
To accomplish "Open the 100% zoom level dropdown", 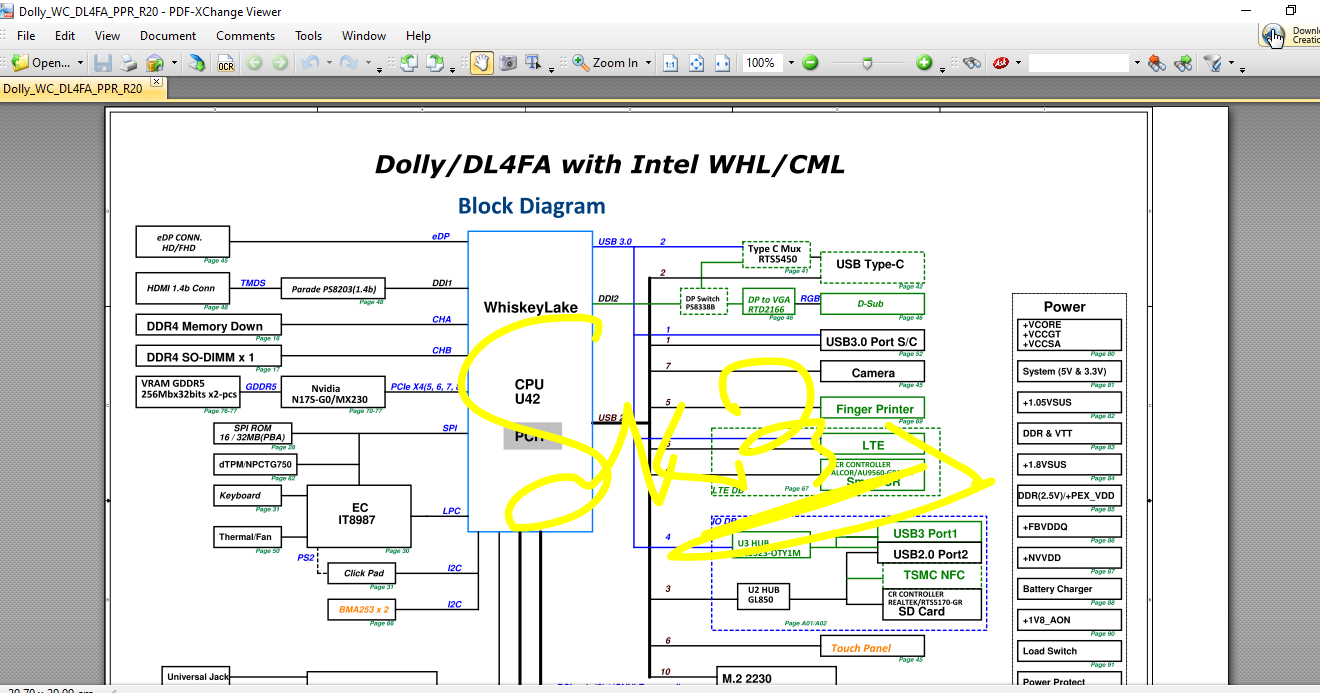I will [x=790, y=62].
